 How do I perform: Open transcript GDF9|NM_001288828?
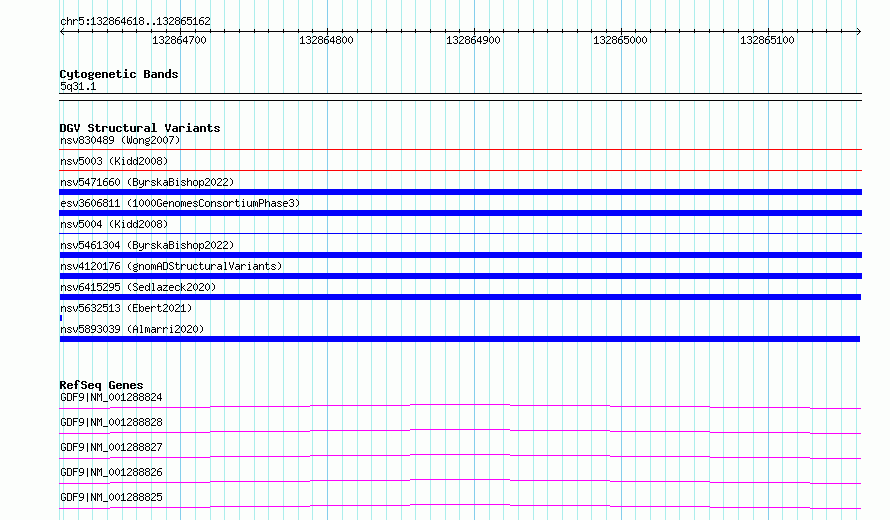pyautogui.click(x=111, y=422)
